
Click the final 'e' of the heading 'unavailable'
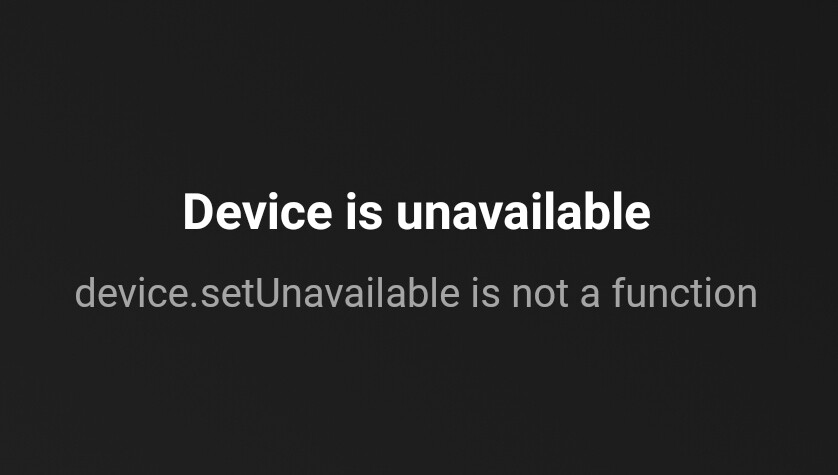(637, 217)
